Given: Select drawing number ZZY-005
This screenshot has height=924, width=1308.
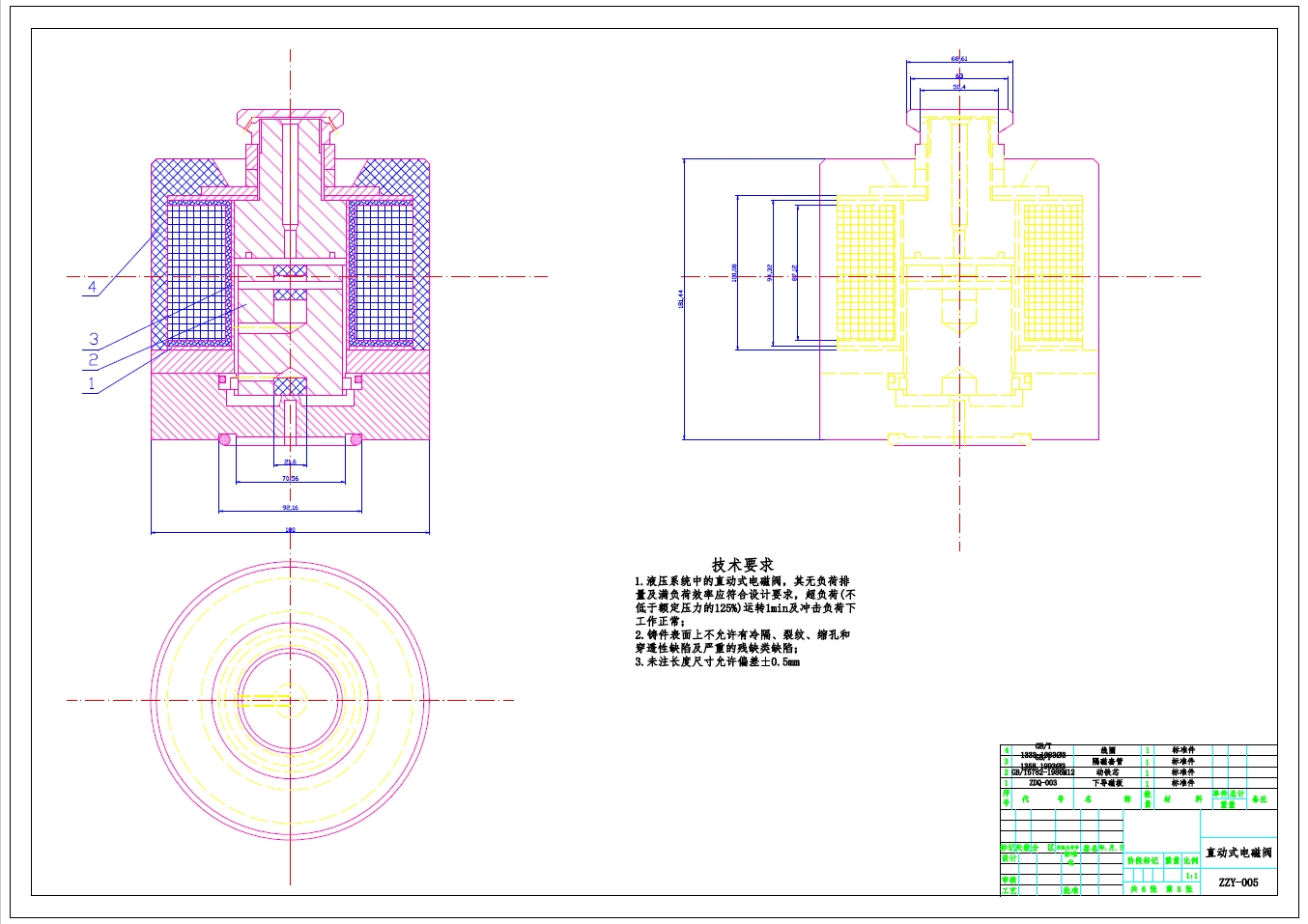Looking at the screenshot, I should (1238, 882).
